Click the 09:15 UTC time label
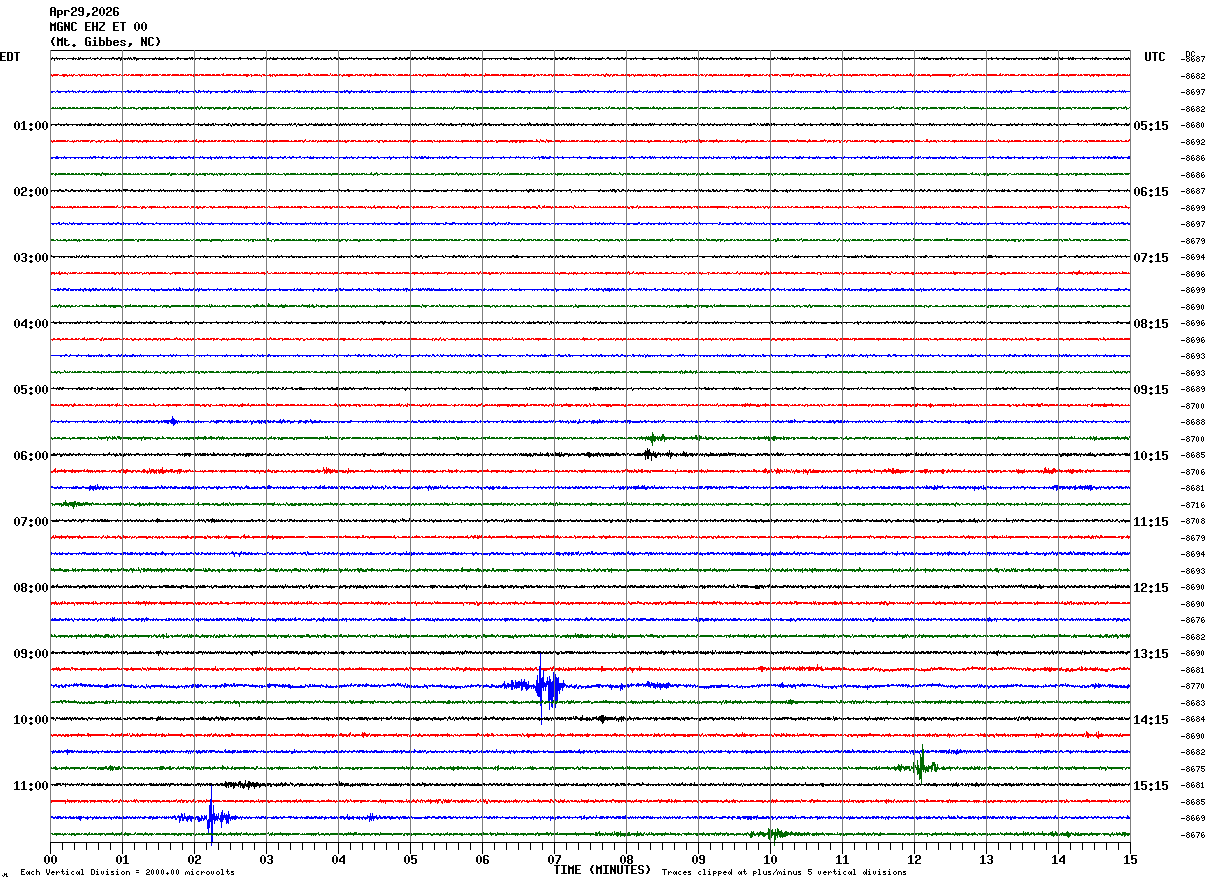1210x886 pixels. 1150,390
